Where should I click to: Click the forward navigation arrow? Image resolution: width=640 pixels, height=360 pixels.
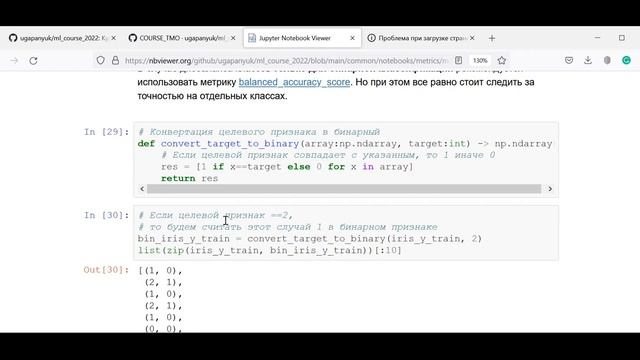(14, 60)
